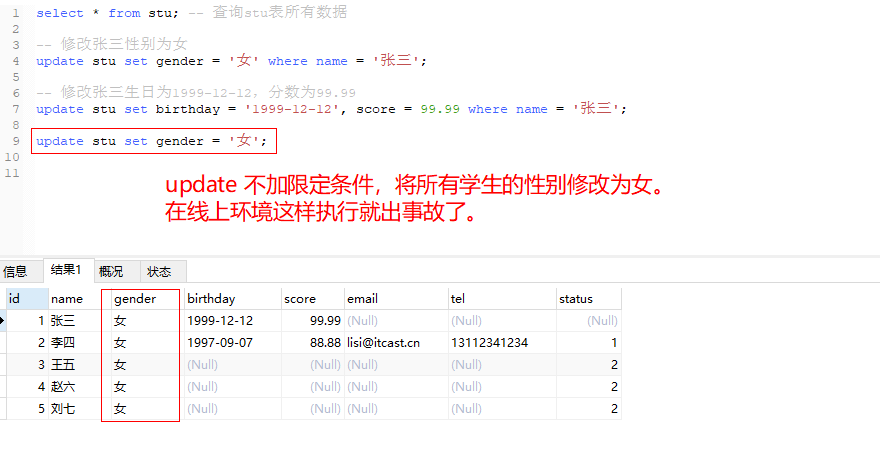Switch to the 信息 tab
This screenshot has width=880, height=476.
click(16, 271)
